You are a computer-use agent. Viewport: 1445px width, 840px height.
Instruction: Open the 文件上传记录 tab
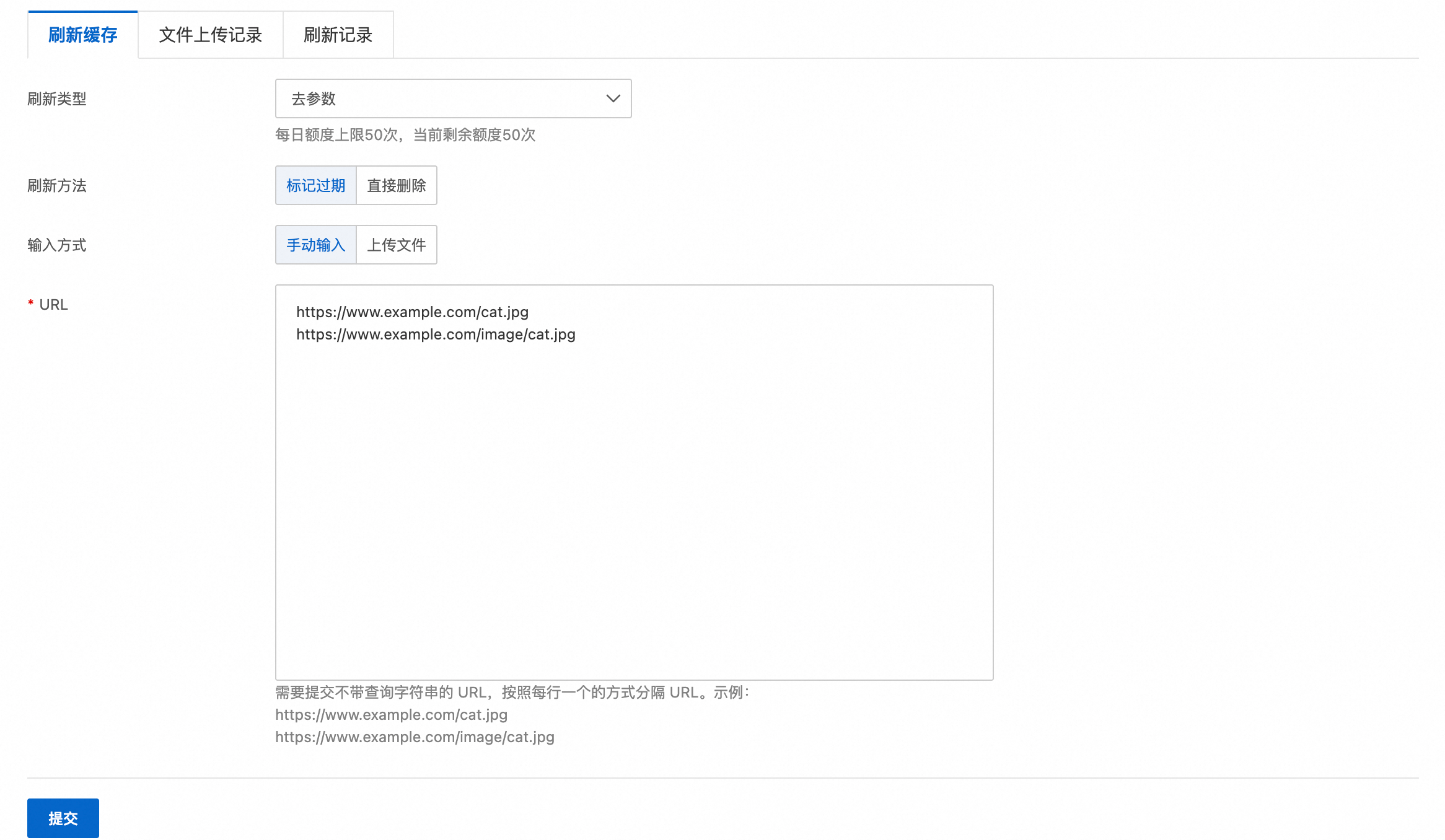tap(210, 35)
